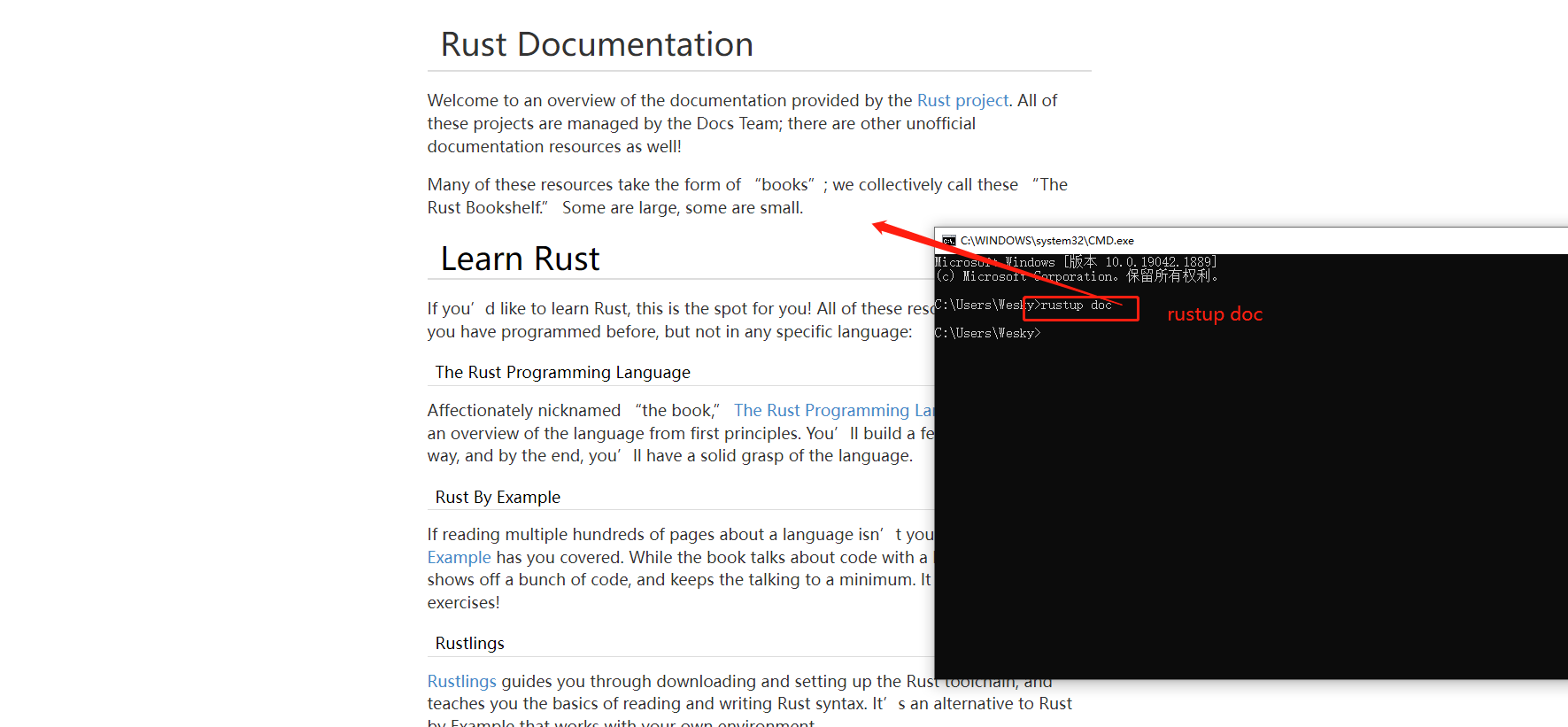Open the Rust project link
The width and height of the screenshot is (1568, 727).
[962, 101]
